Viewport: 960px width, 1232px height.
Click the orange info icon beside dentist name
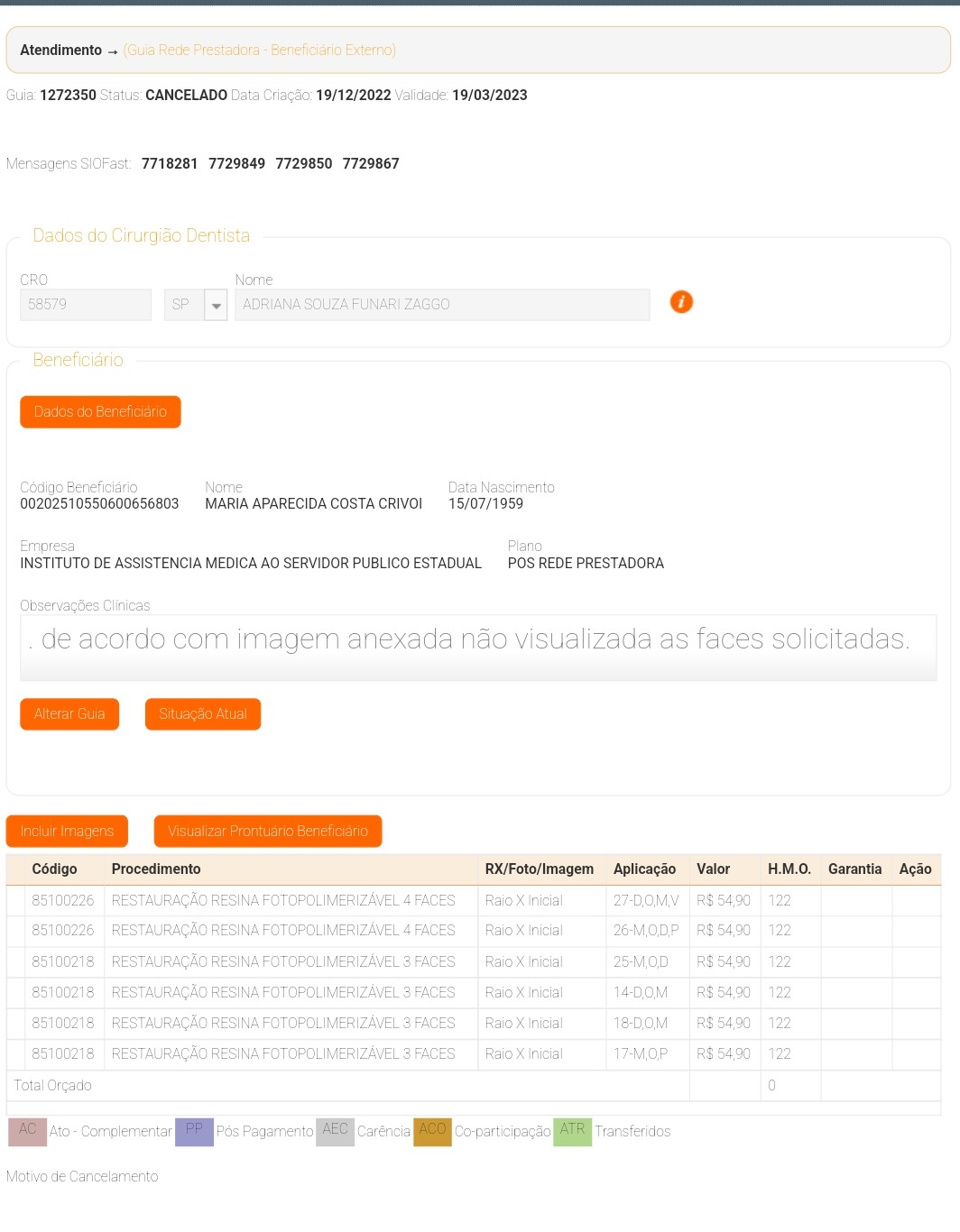pos(681,302)
